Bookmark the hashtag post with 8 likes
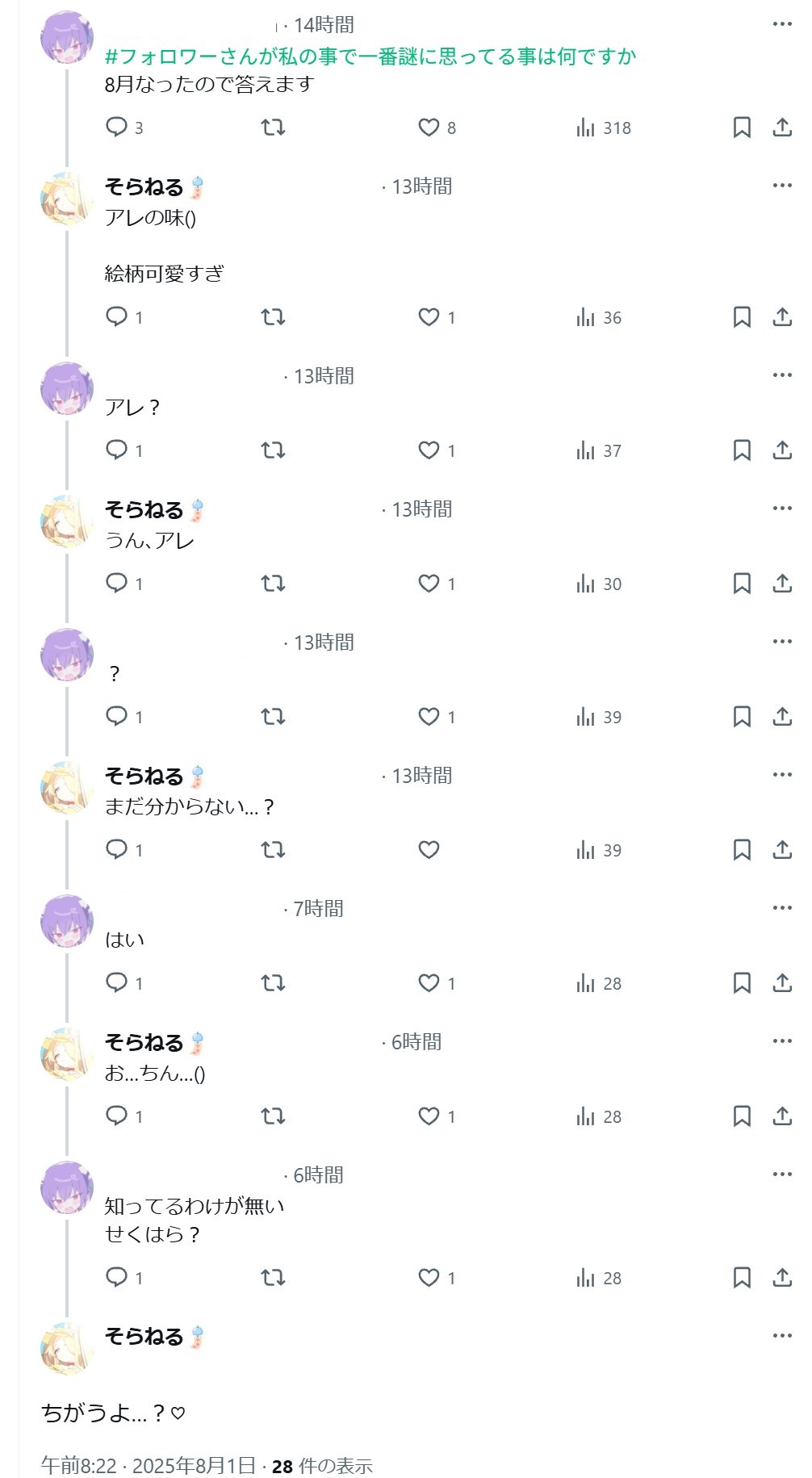The image size is (812, 1478). (742, 128)
